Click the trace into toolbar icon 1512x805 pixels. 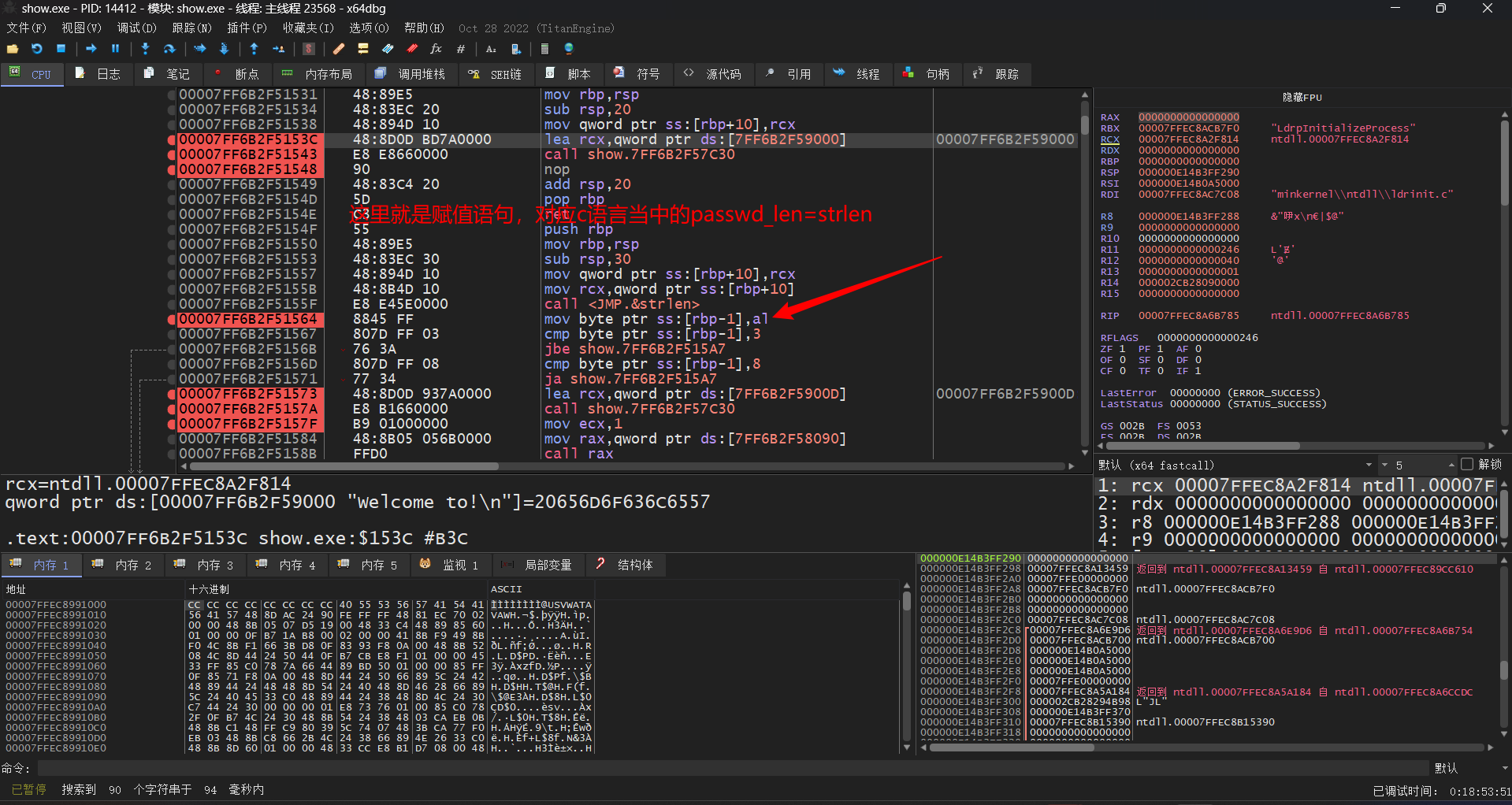[200, 49]
